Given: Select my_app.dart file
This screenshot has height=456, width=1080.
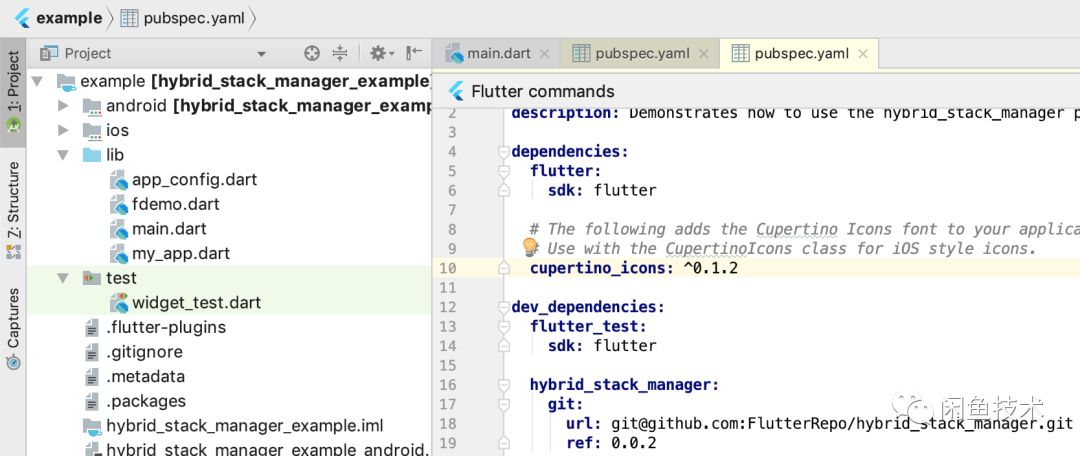Looking at the screenshot, I should coord(181,253).
